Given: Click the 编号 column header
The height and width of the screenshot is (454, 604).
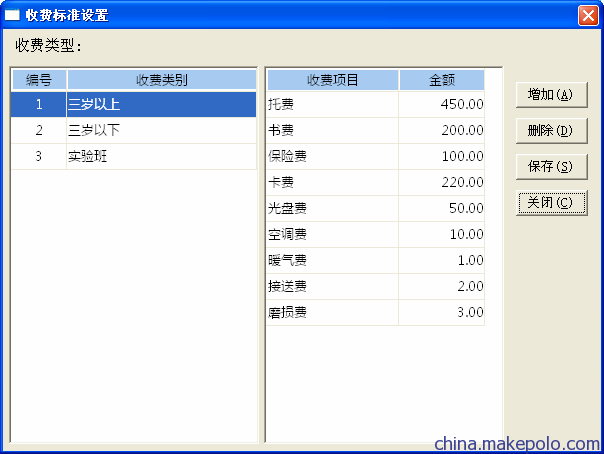Looking at the screenshot, I should [x=39, y=80].
